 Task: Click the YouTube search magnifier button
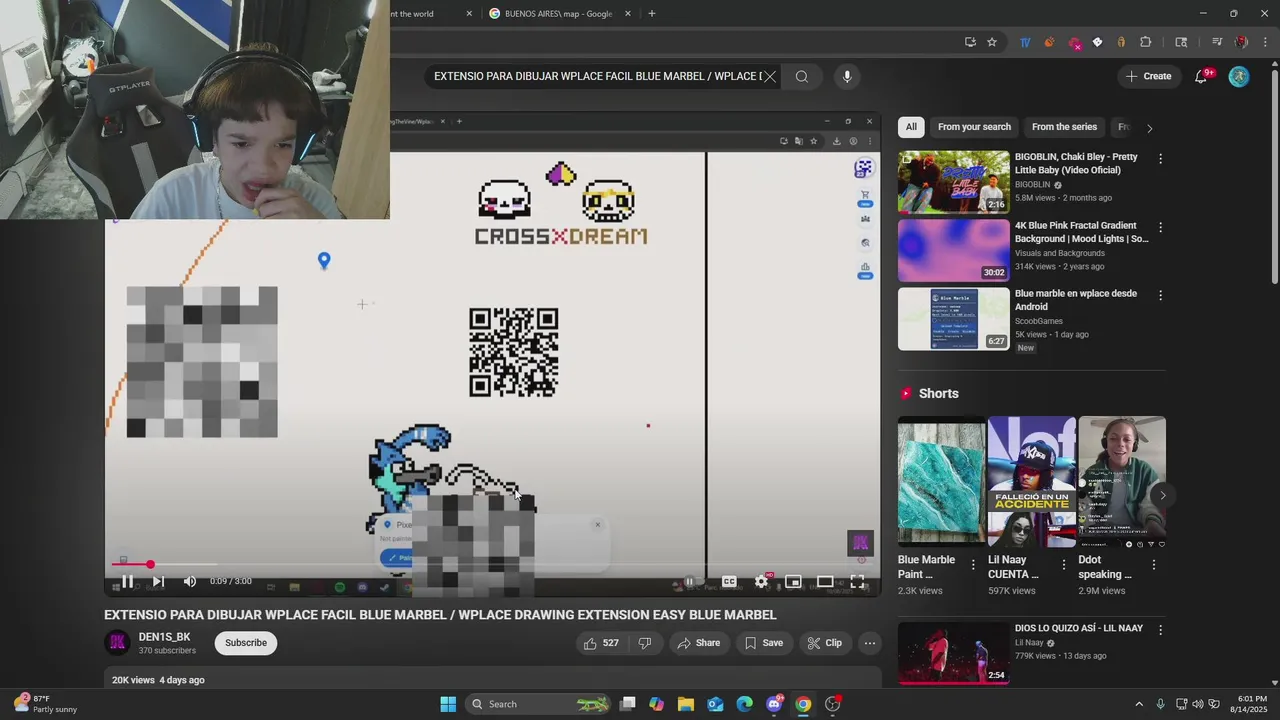coord(802,76)
